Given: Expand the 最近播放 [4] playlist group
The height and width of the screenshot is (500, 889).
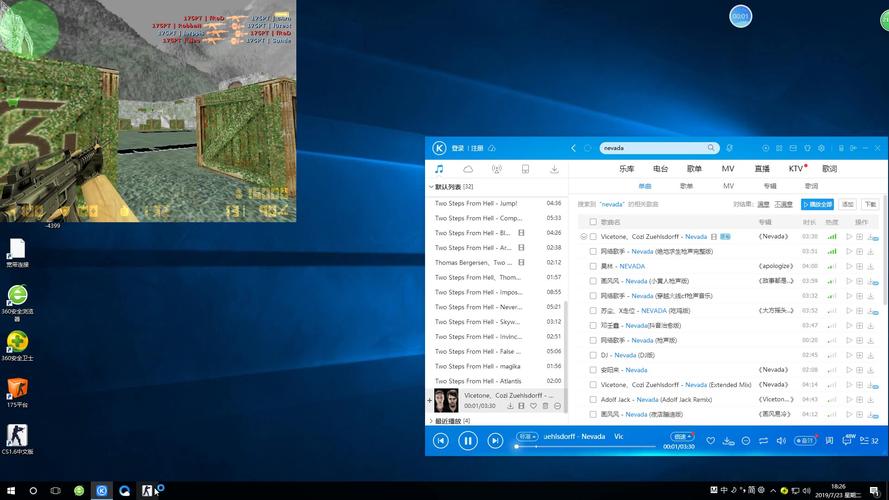Looking at the screenshot, I should (431, 421).
